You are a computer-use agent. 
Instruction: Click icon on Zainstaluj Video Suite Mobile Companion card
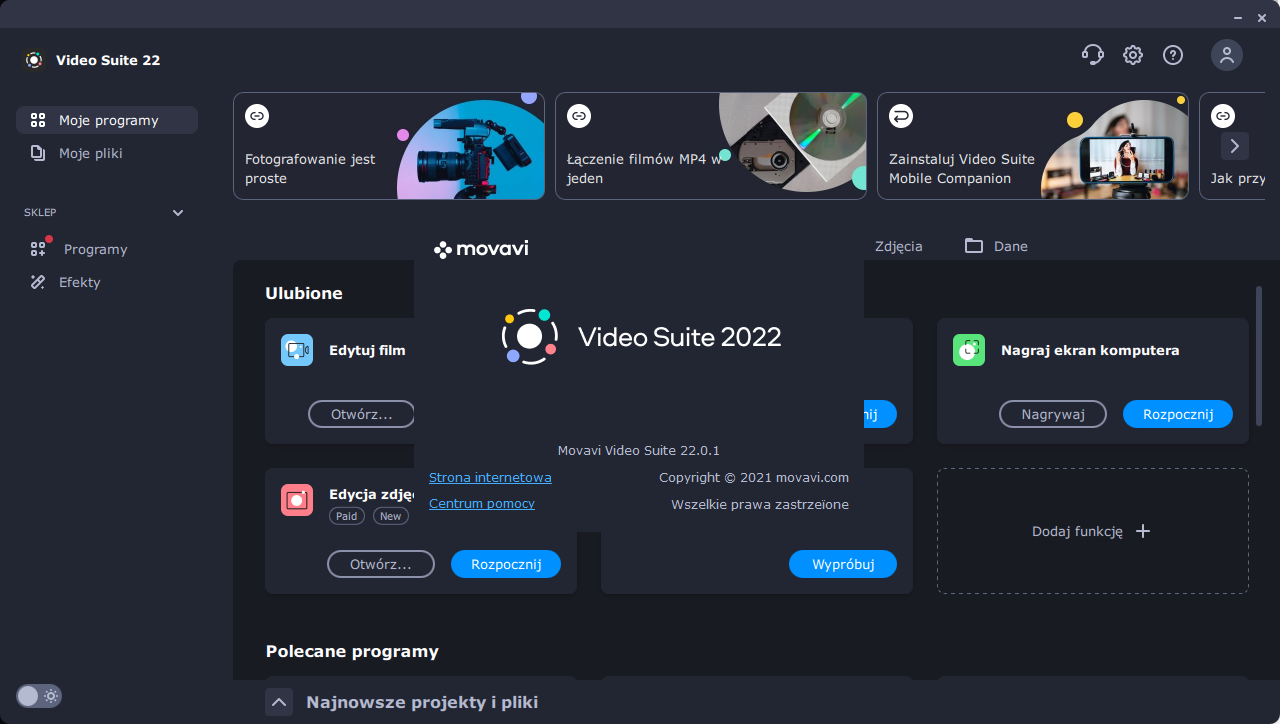click(x=901, y=116)
